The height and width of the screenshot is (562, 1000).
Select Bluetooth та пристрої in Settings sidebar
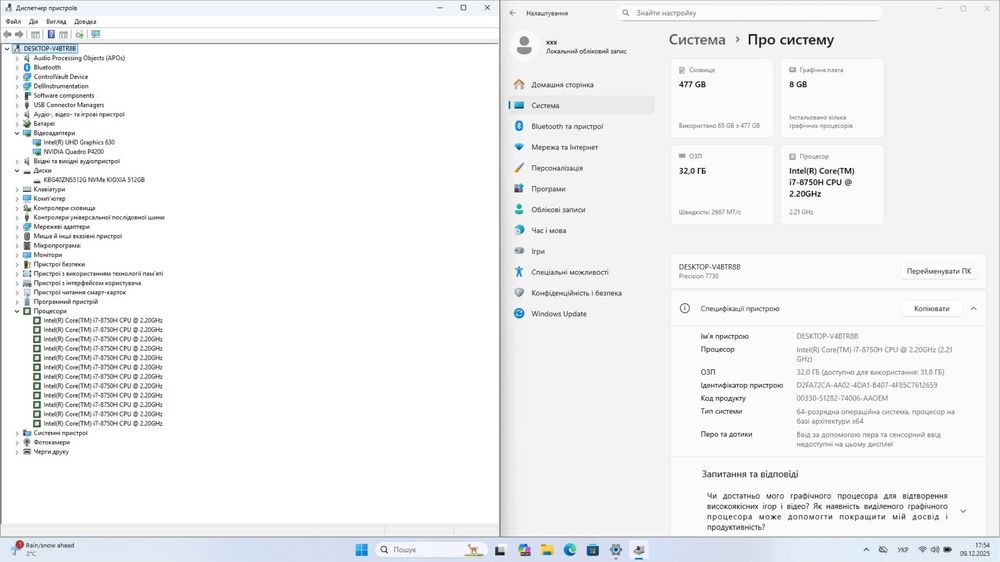pyautogui.click(x=582, y=126)
